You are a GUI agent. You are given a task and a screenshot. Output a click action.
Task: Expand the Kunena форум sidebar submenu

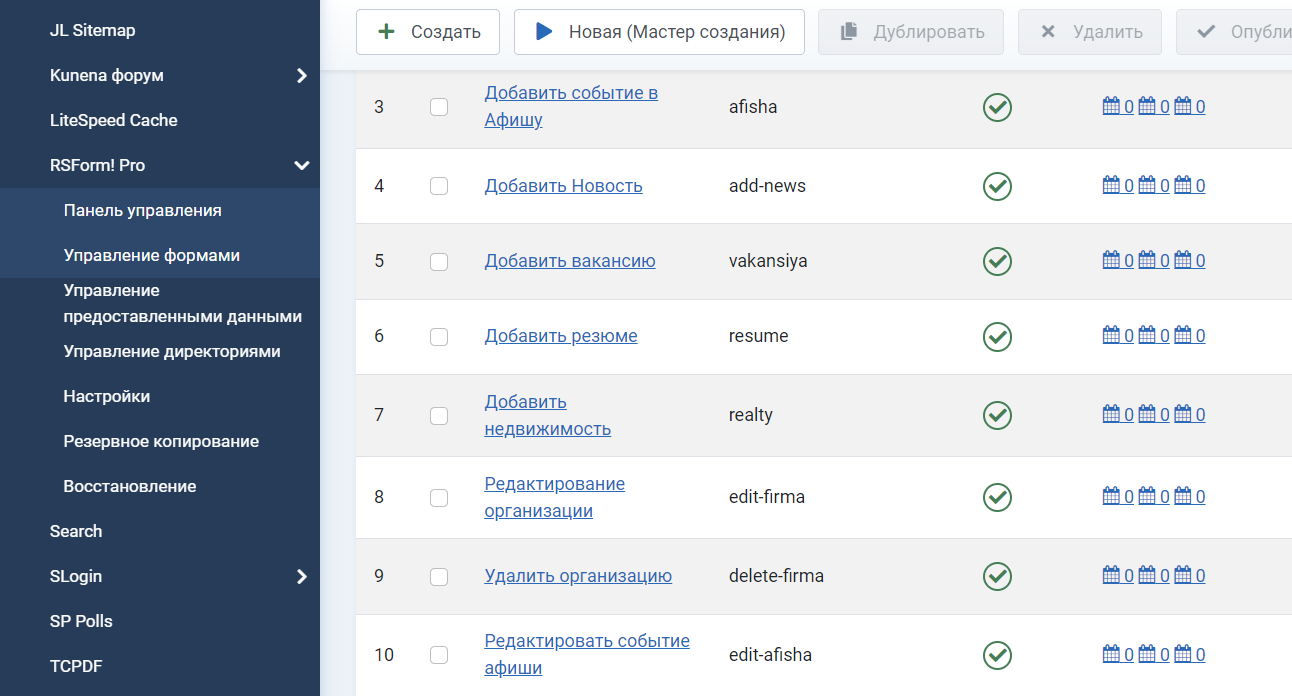pyautogui.click(x=302, y=76)
